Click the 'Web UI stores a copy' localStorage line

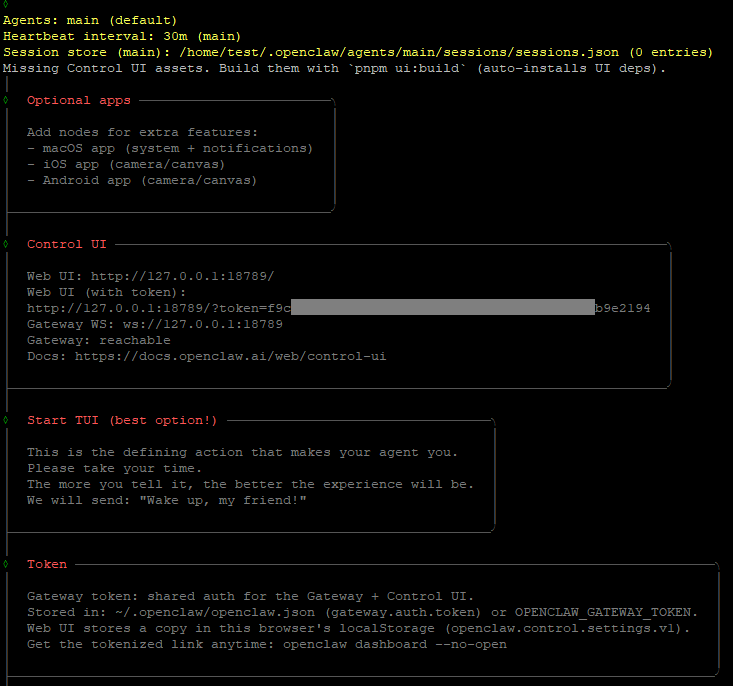[359, 628]
